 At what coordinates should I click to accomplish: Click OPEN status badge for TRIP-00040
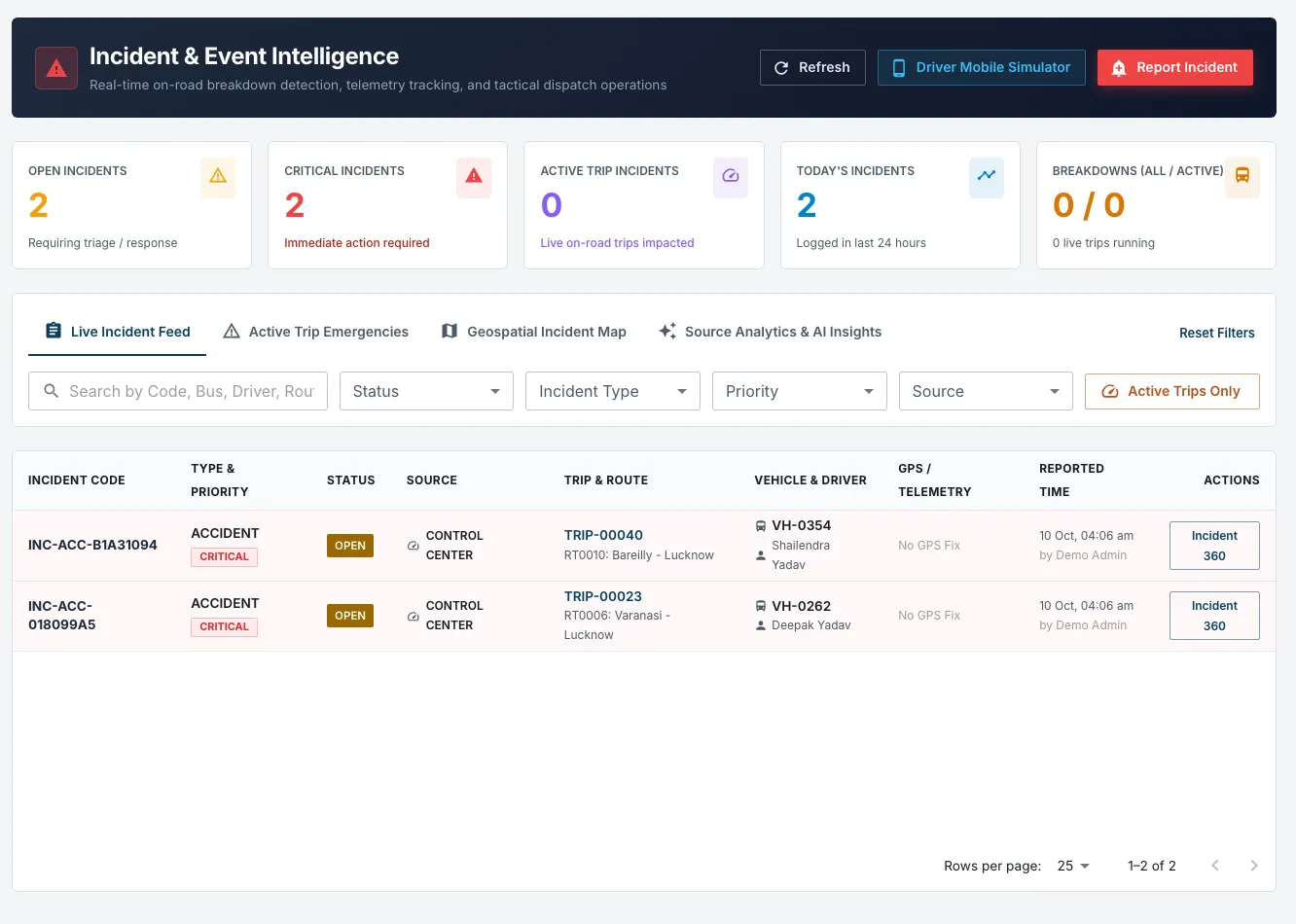pos(350,546)
